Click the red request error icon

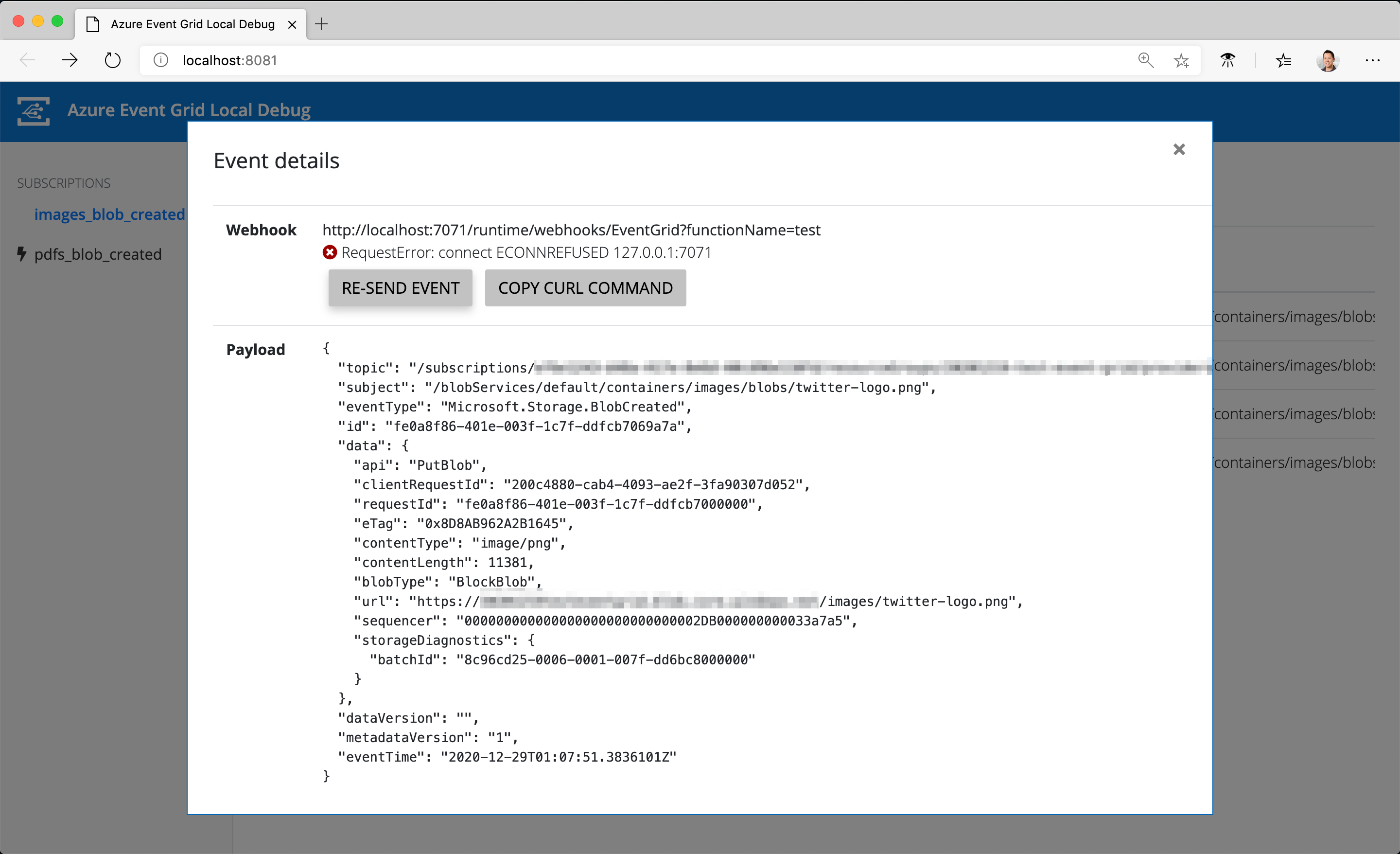pos(329,252)
